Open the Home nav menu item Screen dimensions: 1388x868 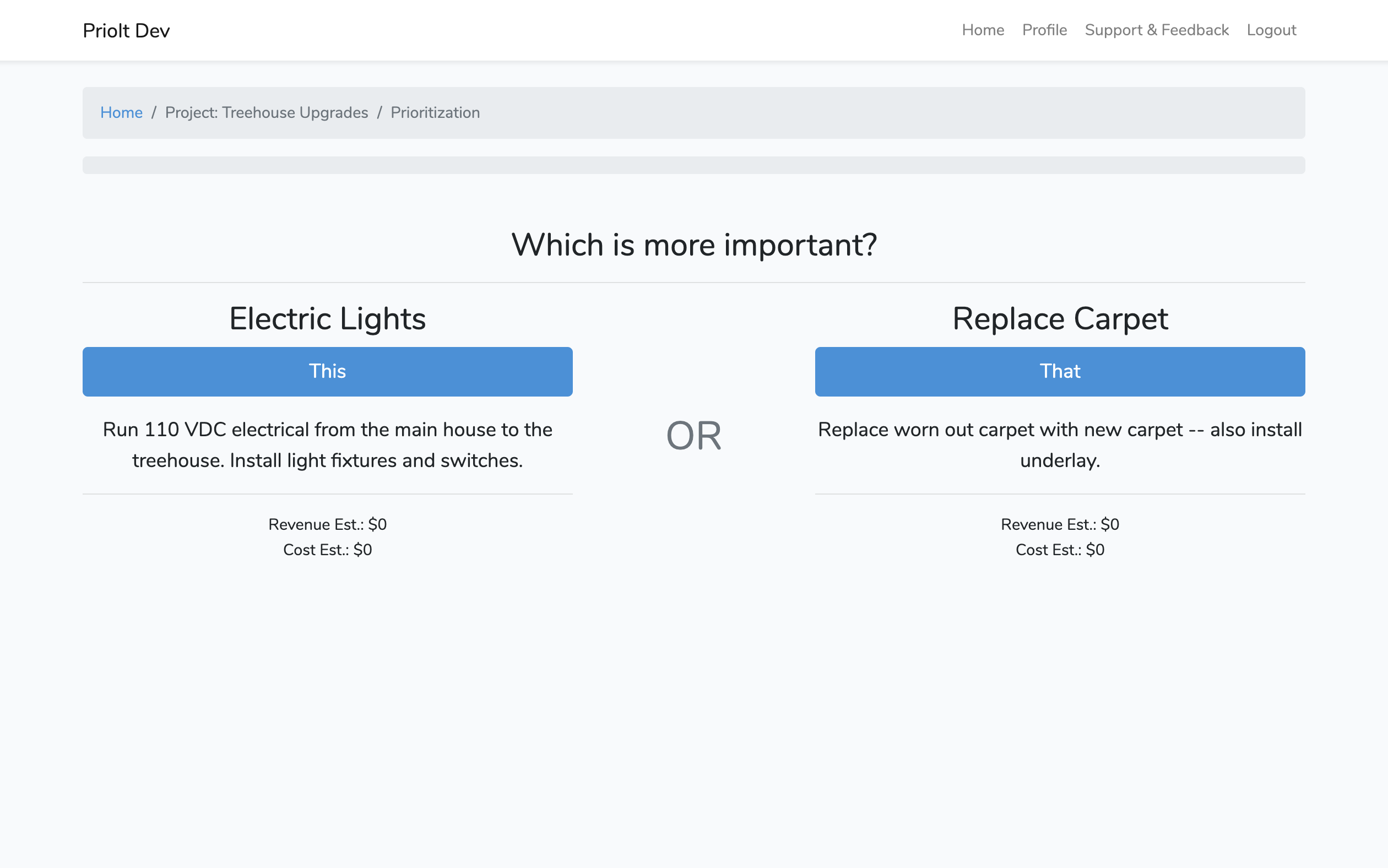pos(983,30)
